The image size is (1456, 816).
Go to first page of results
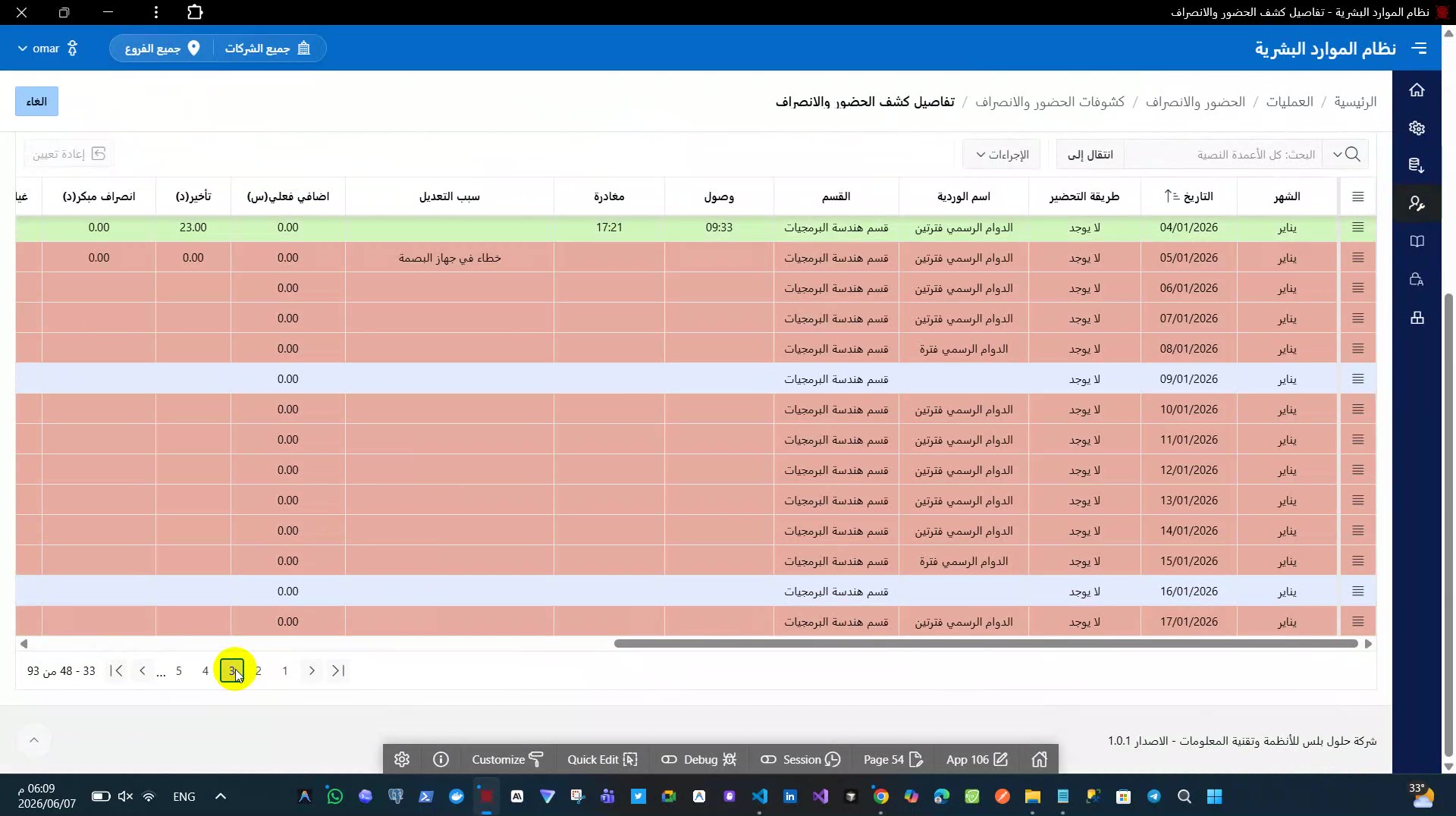pos(338,670)
